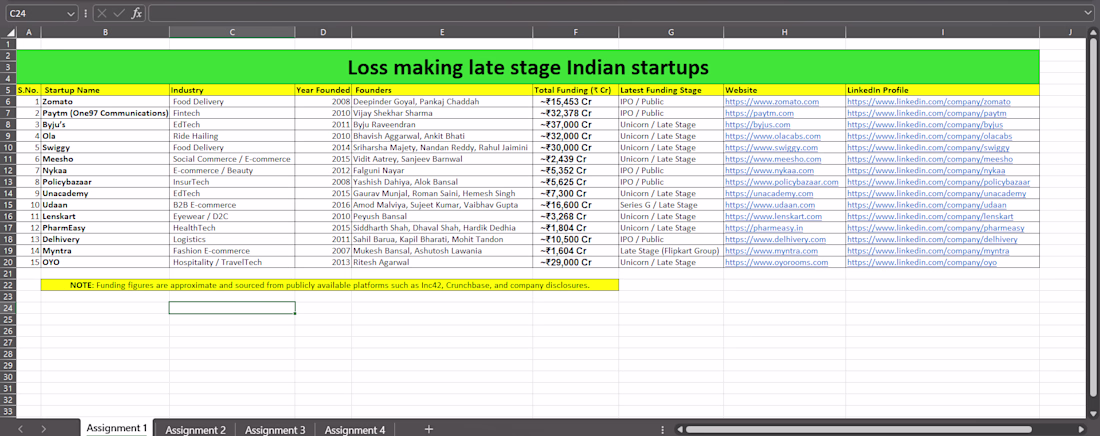Select the ~₹1,604 Cr funding cell
The height and width of the screenshot is (436, 1100).
(575, 251)
